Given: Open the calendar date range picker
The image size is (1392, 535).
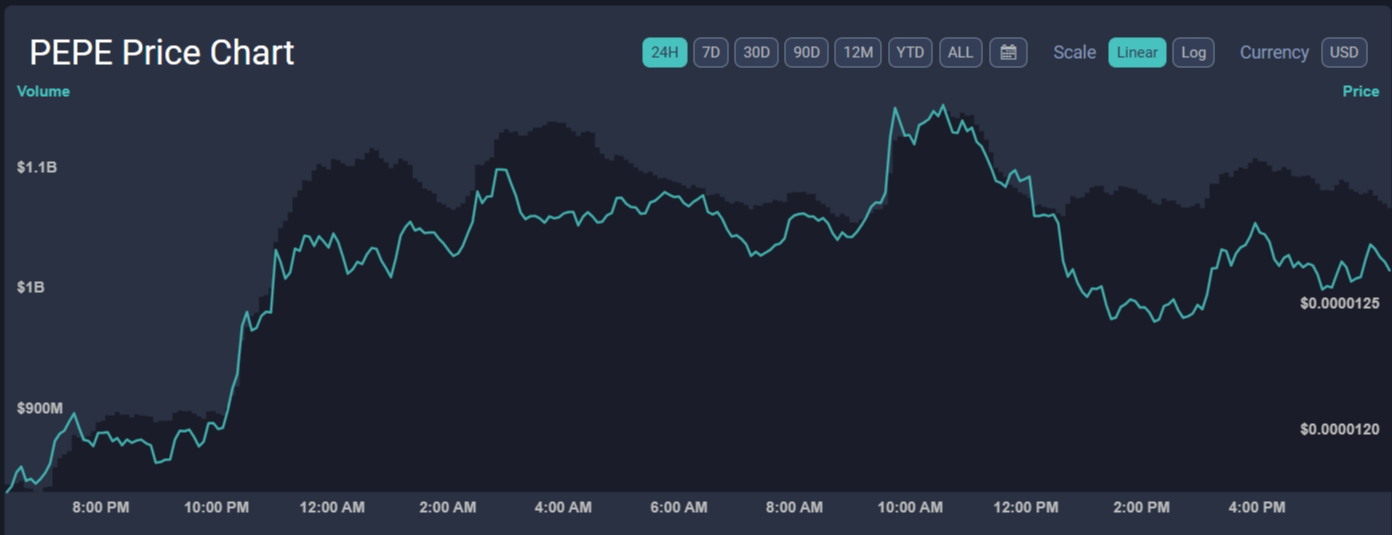Looking at the screenshot, I should pyautogui.click(x=1008, y=53).
